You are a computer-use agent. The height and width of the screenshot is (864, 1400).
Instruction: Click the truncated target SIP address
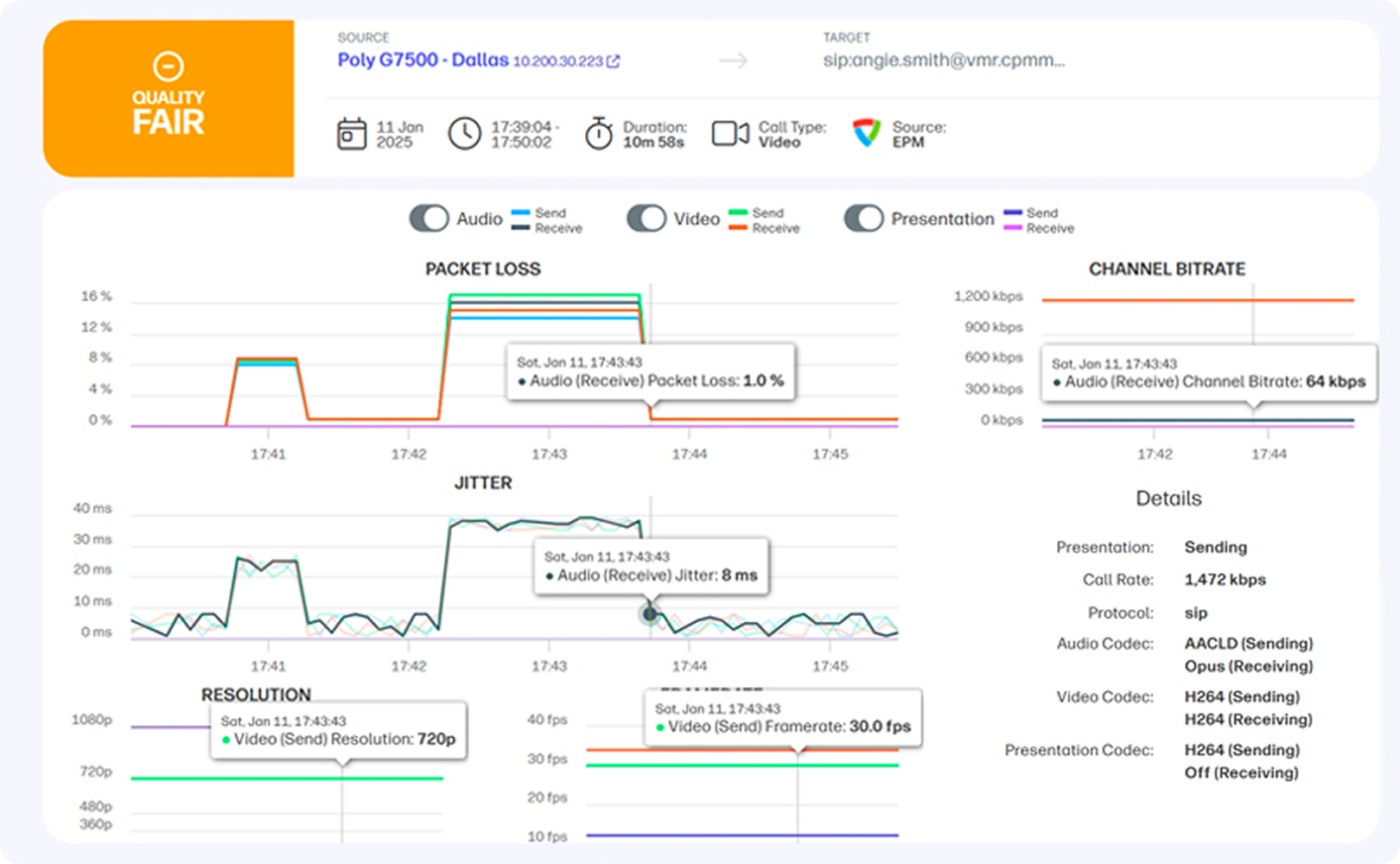[944, 60]
